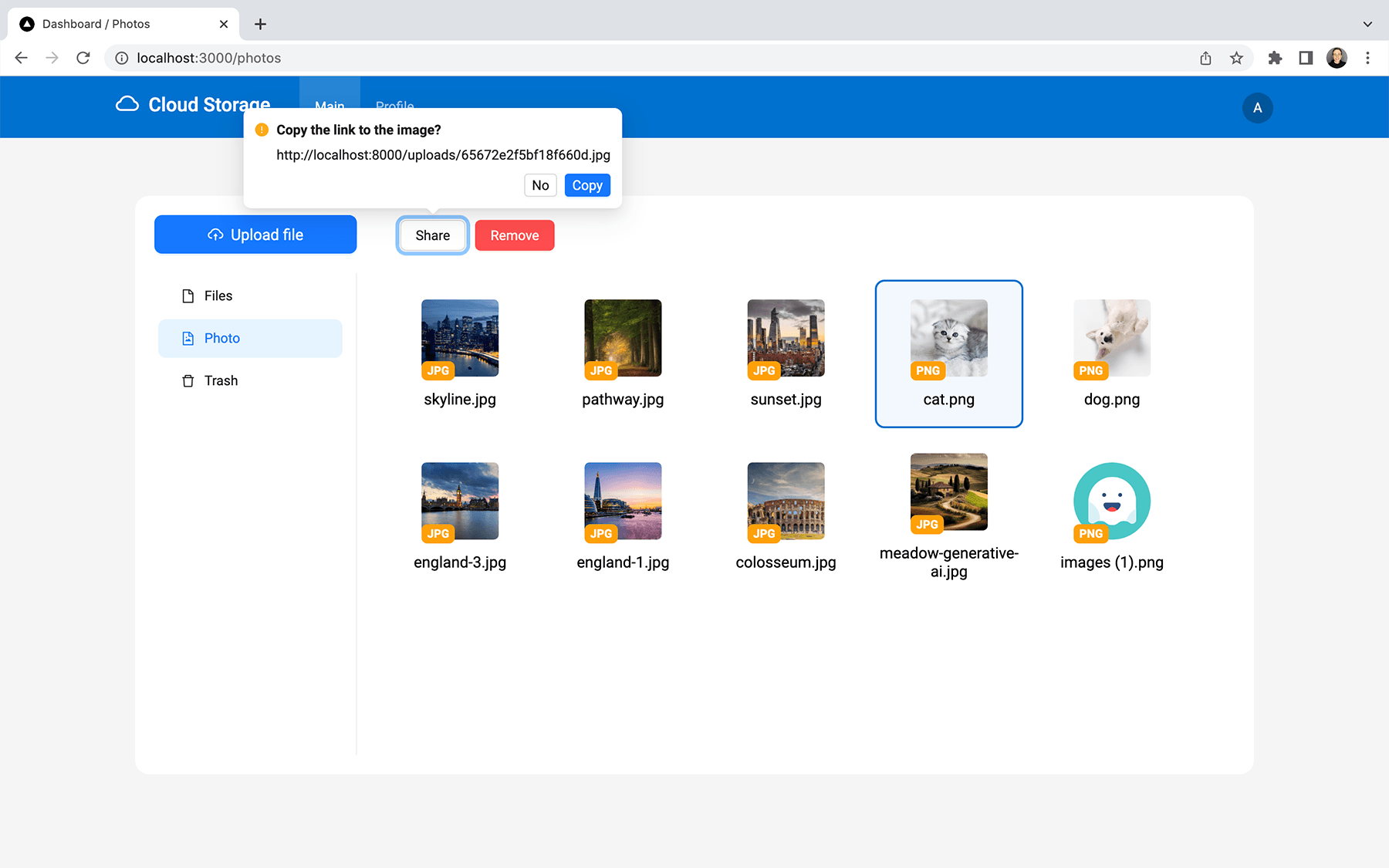
Task: Select the images (1).png ghost thumbnail
Action: (1112, 501)
